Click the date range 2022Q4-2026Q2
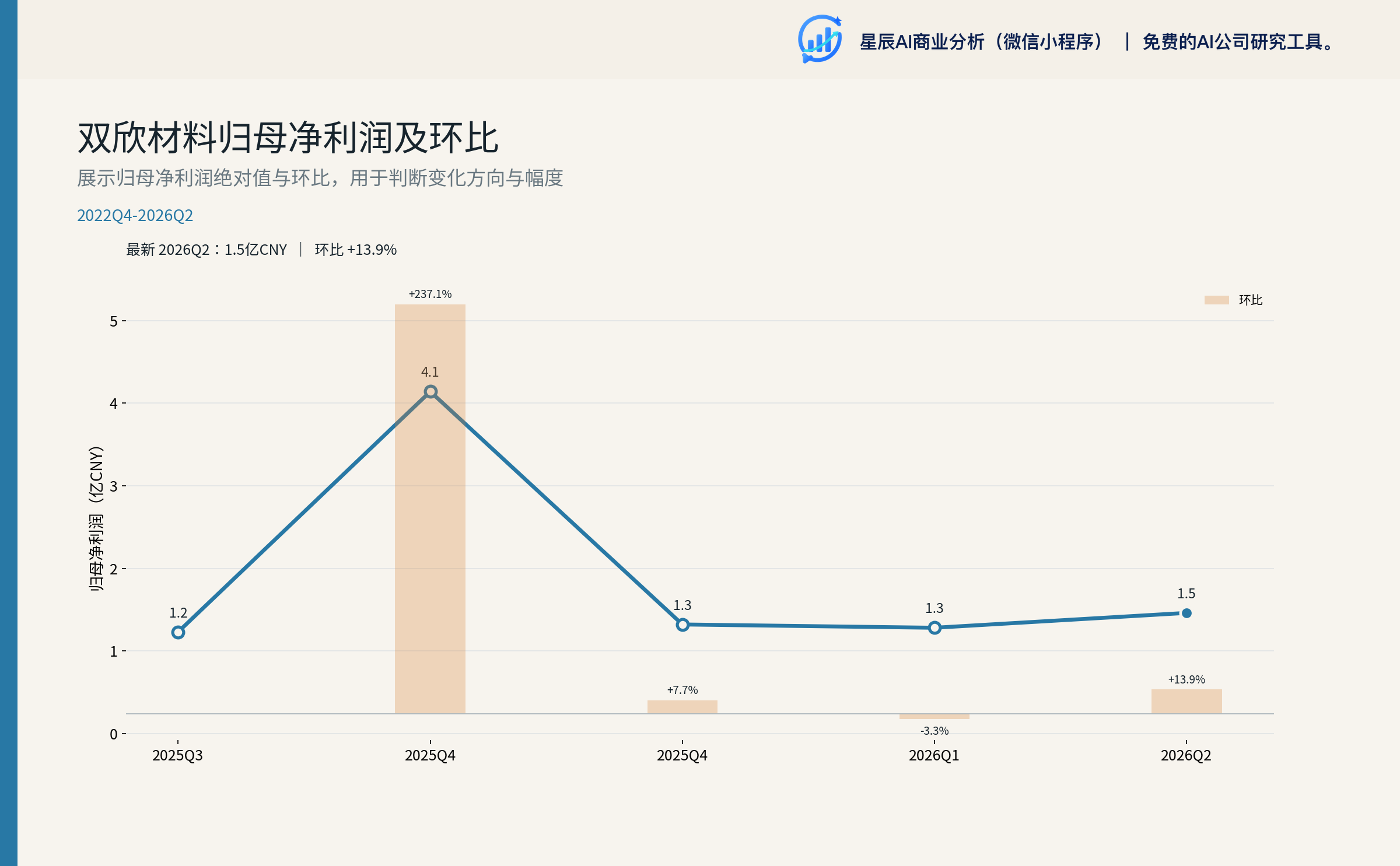1400x866 pixels. (135, 215)
